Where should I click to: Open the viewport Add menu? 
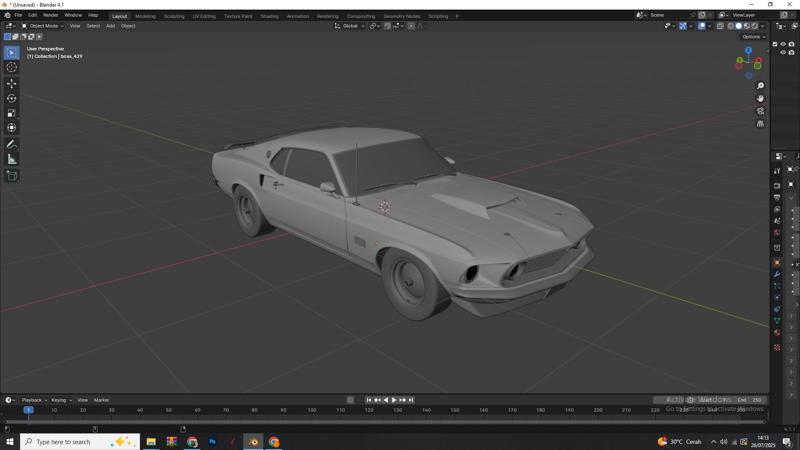(x=110, y=26)
